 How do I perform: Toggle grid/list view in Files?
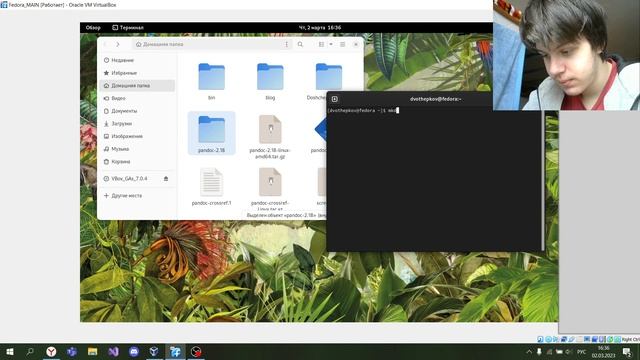322,44
